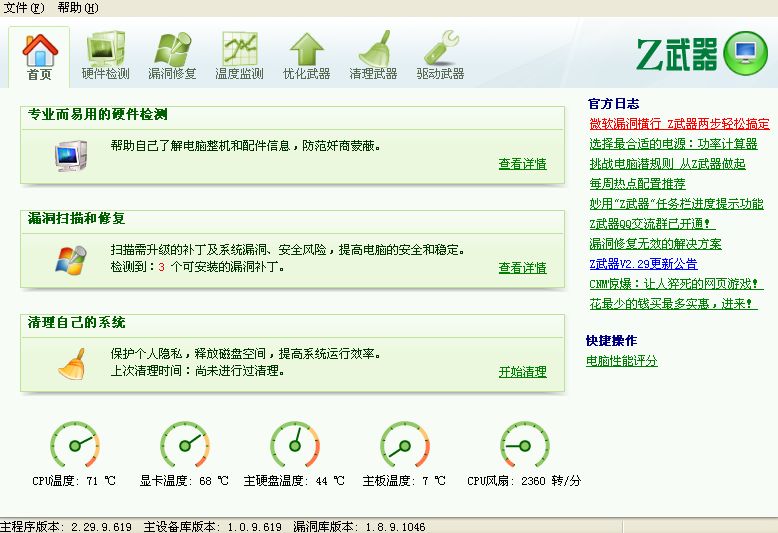Click the 主硬盘温度 gauge dial
778x533 pixels.
click(x=295, y=445)
